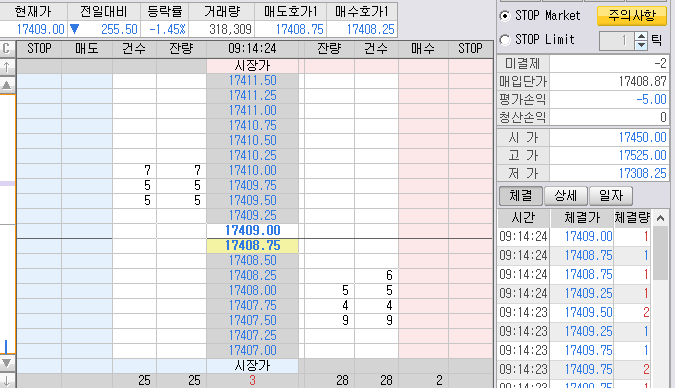
Task: Jump to bottom with the down-arrow icon
Action: pyautogui.click(x=7, y=381)
